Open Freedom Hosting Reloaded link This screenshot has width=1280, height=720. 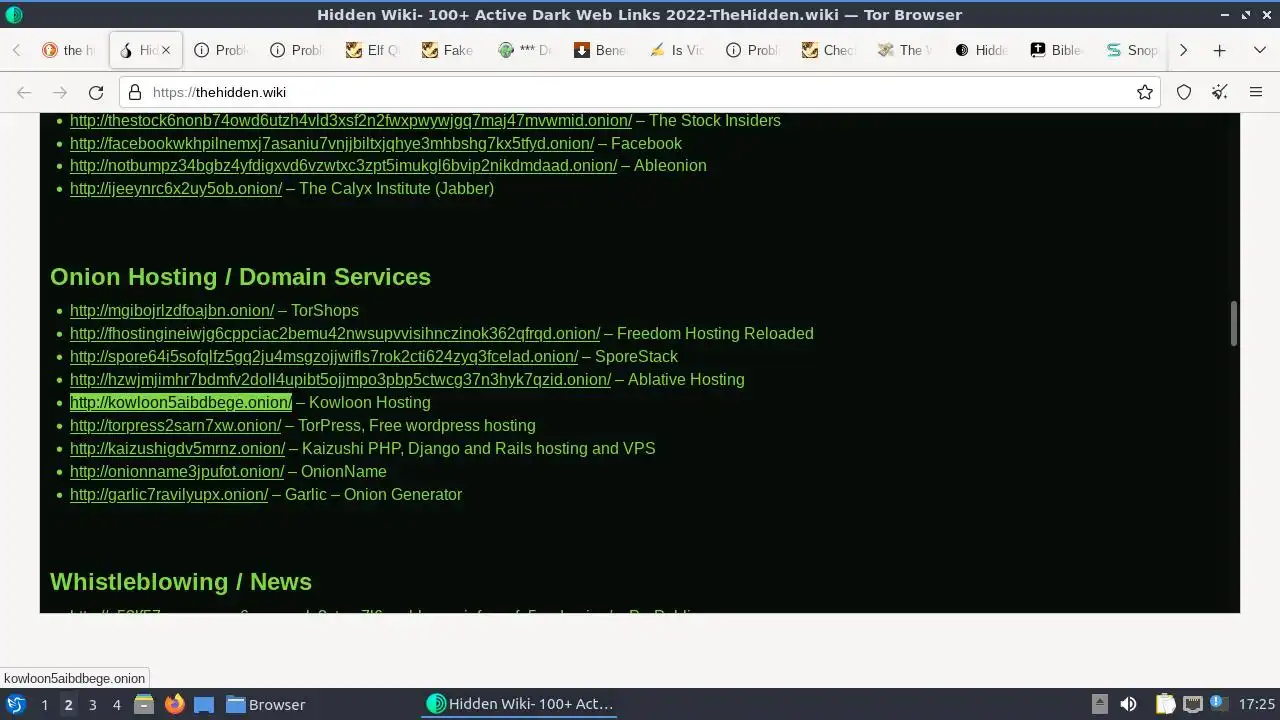pyautogui.click(x=335, y=334)
